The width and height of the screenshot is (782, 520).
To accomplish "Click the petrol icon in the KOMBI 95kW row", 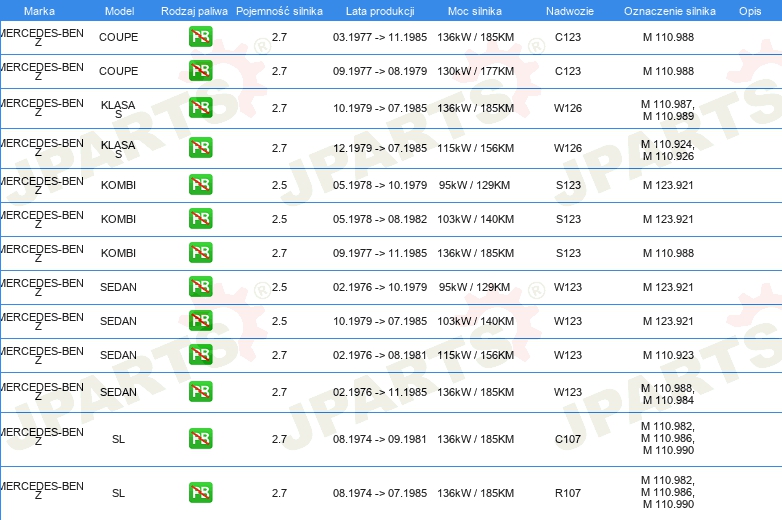I will (x=200, y=184).
